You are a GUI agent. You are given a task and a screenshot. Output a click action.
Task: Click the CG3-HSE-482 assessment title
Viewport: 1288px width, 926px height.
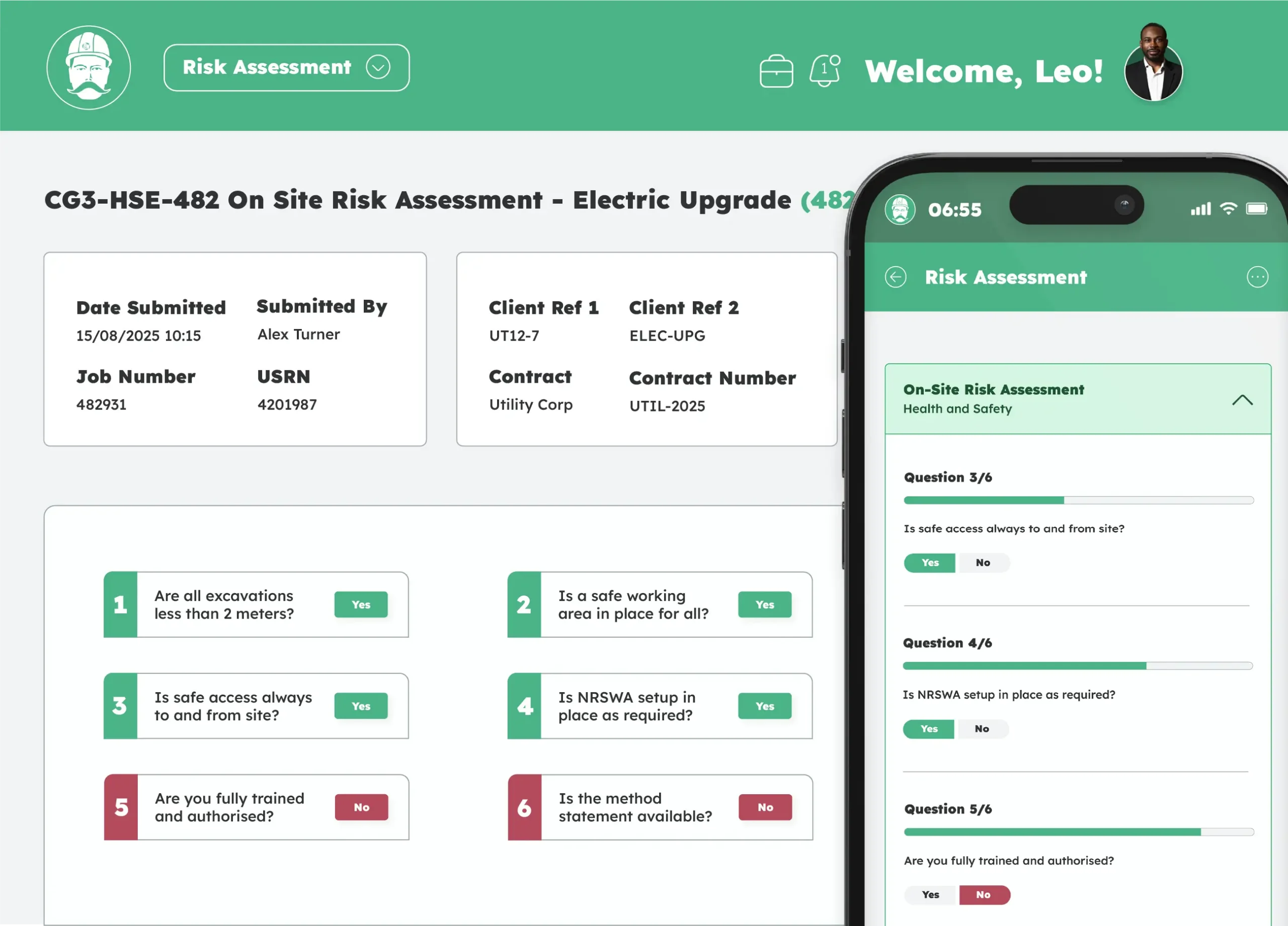(x=449, y=200)
